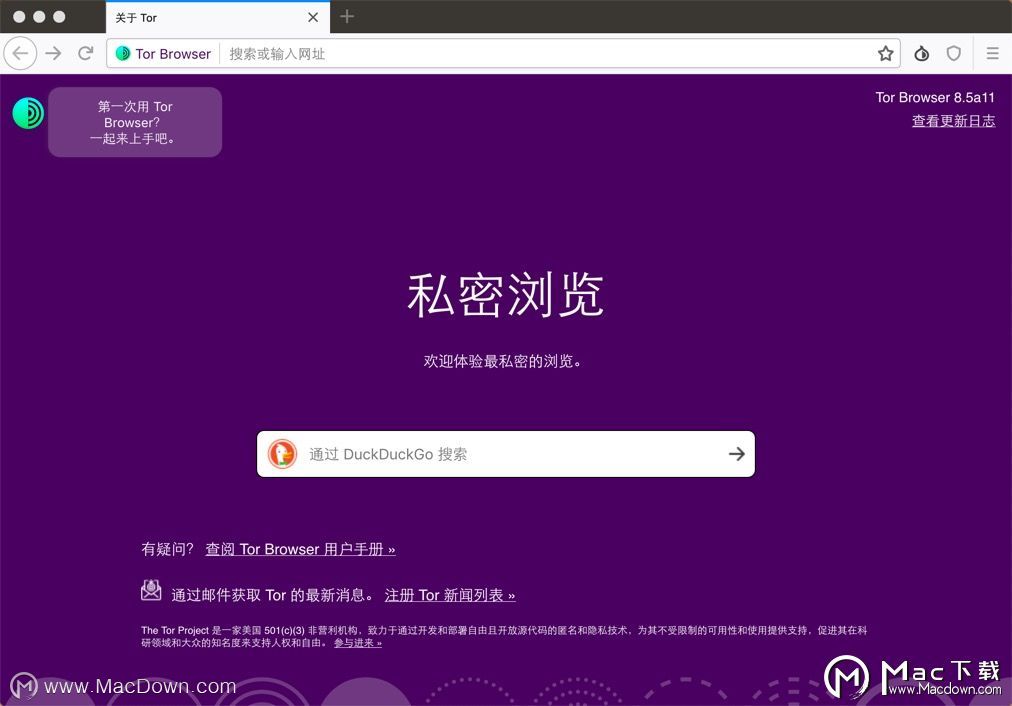Screen dimensions: 1012x706
Task: Open 注册 Tor 新闻列表 link
Action: (450, 595)
